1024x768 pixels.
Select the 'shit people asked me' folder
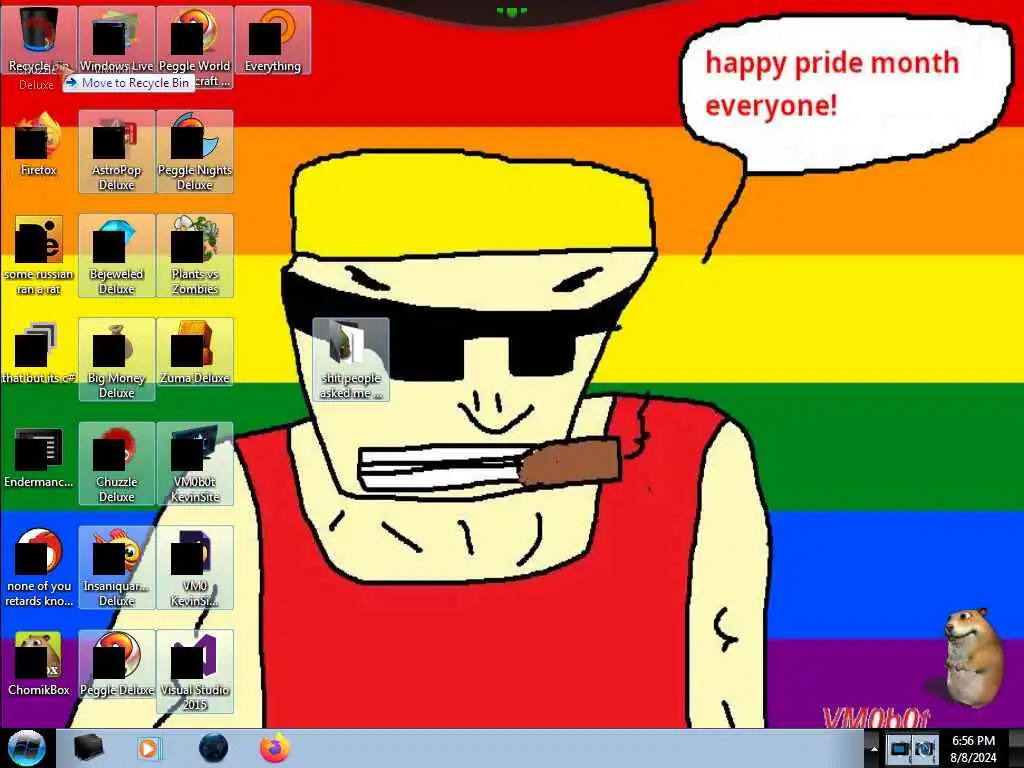[351, 359]
